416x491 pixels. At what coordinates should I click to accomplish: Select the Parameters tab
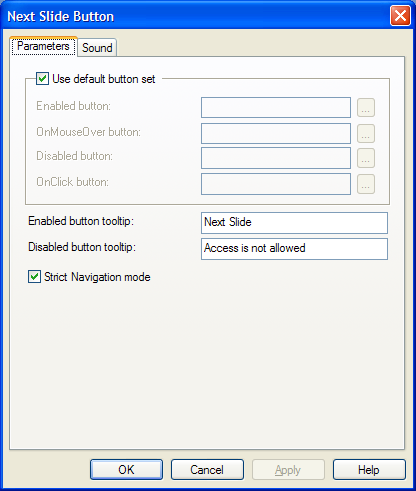click(x=43, y=46)
